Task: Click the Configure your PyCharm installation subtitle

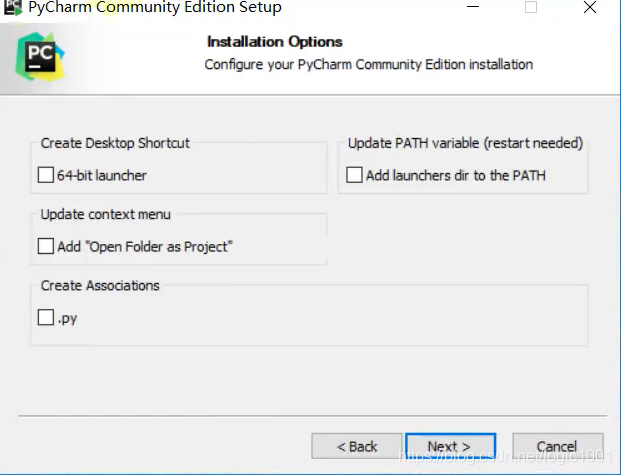Action: pos(369,65)
